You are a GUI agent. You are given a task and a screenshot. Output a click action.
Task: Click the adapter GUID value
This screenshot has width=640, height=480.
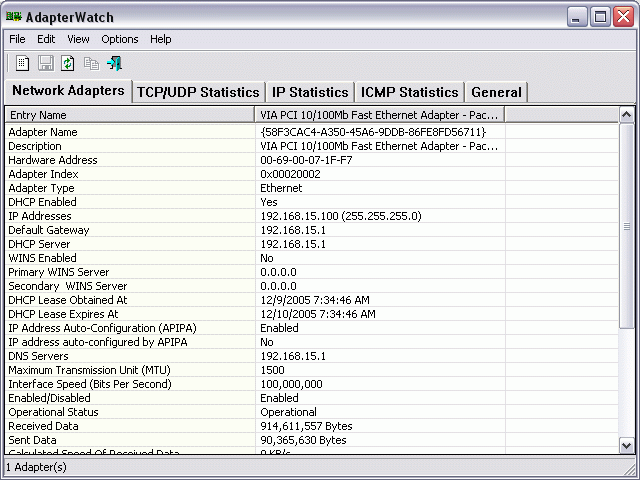coord(373,132)
